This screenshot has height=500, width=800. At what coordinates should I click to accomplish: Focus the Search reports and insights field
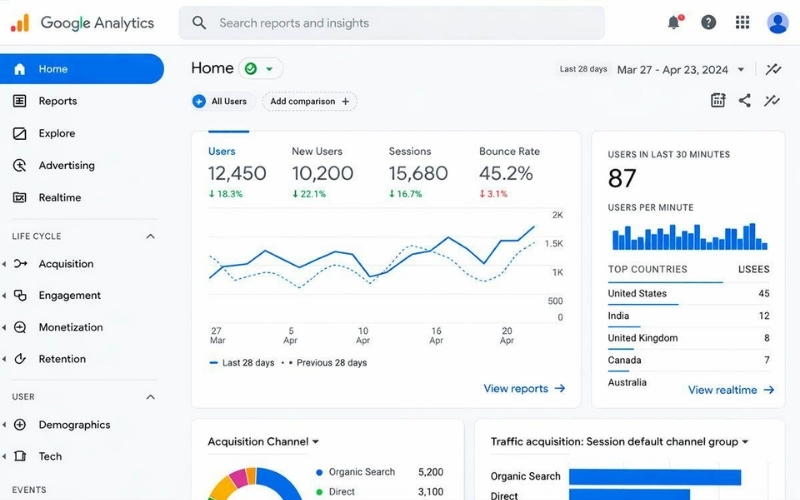click(x=391, y=23)
